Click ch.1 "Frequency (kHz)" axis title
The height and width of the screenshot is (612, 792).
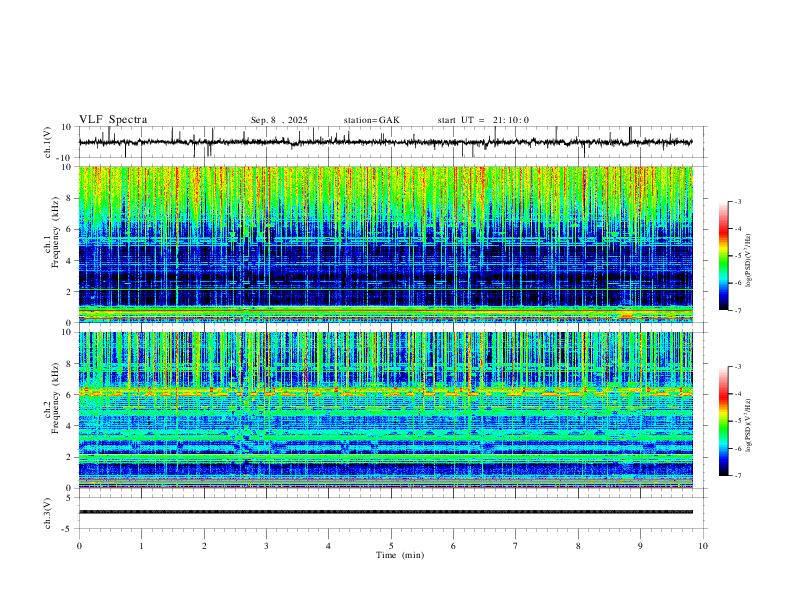pyautogui.click(x=55, y=233)
